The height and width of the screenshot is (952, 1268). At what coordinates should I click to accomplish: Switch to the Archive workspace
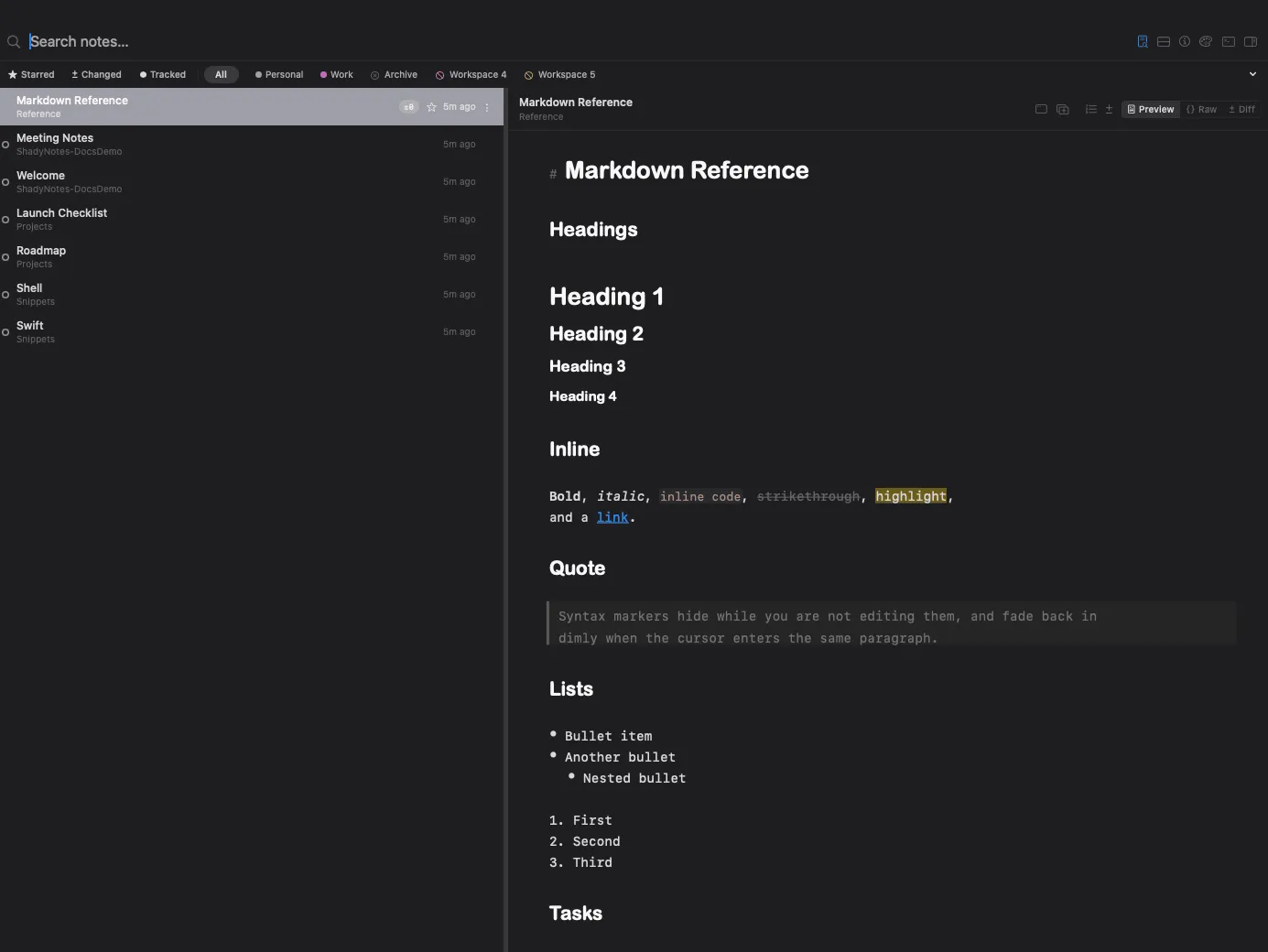pyautogui.click(x=394, y=75)
